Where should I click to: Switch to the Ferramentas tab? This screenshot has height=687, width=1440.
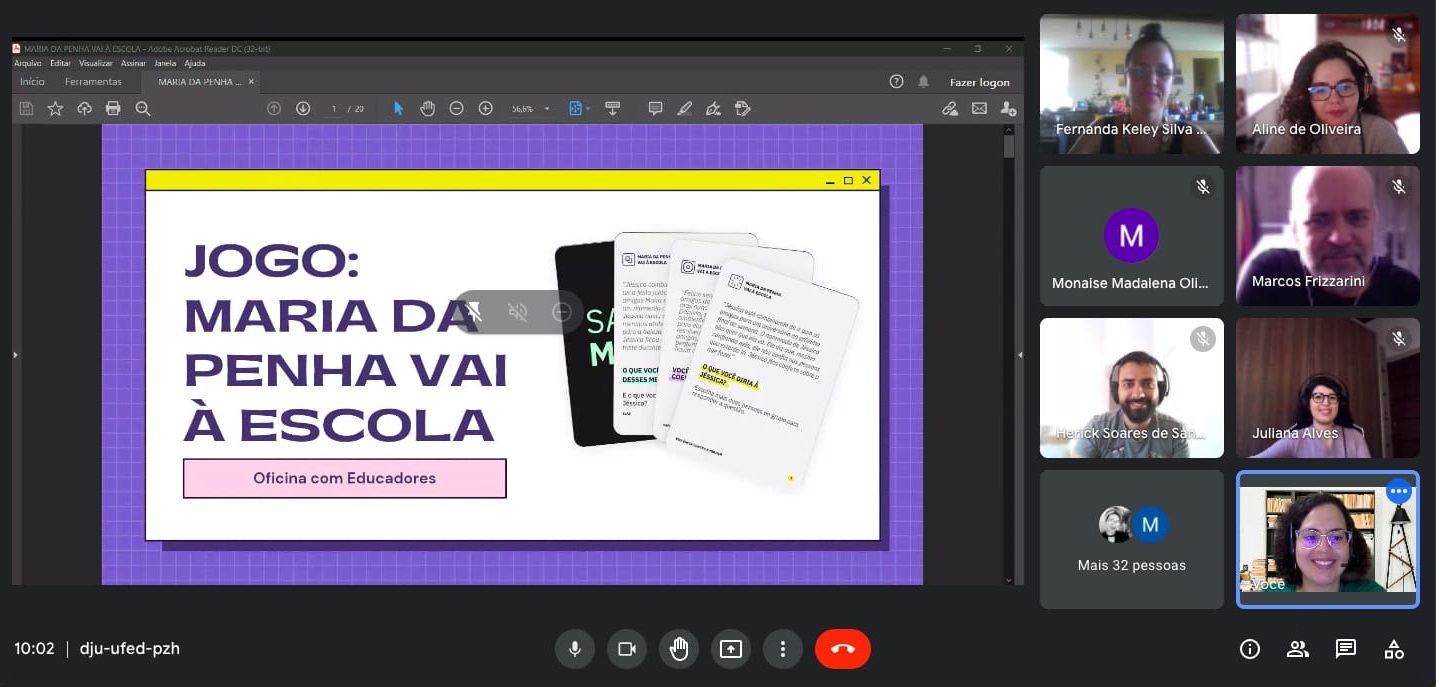(93, 82)
